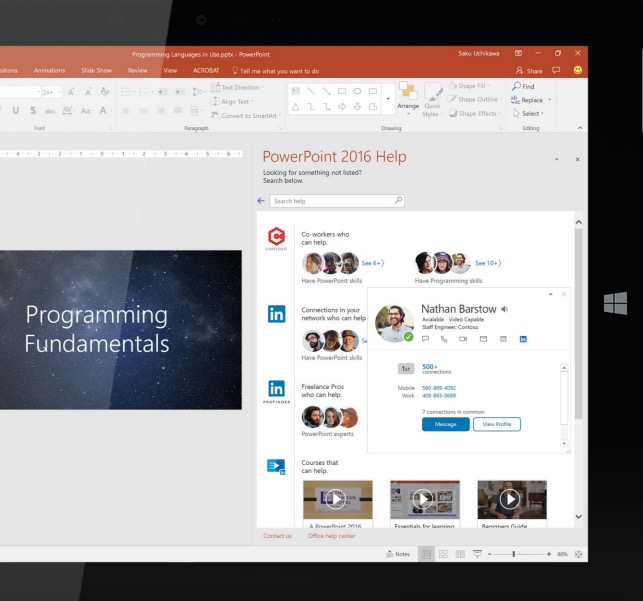This screenshot has width=643, height=601.
Task: Click the LinkedIn ProFinder logo
Action: (x=276, y=392)
